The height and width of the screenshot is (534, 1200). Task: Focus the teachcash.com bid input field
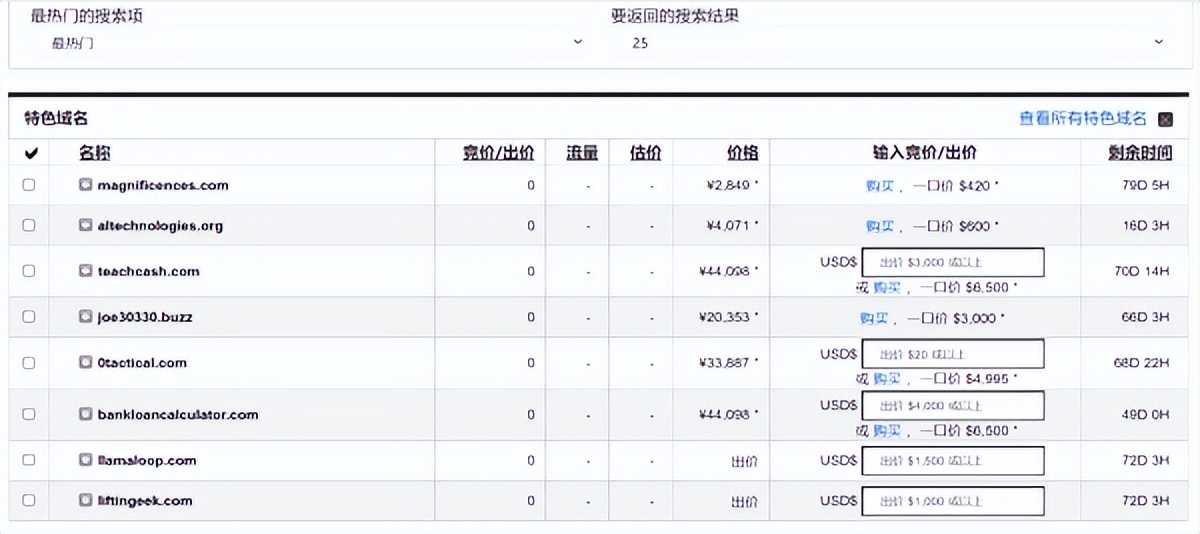coord(953,263)
